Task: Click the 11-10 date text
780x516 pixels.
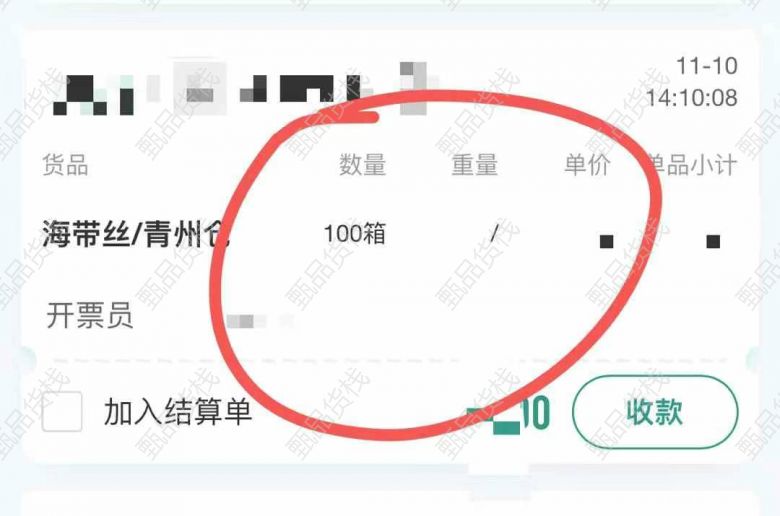Action: [x=706, y=66]
